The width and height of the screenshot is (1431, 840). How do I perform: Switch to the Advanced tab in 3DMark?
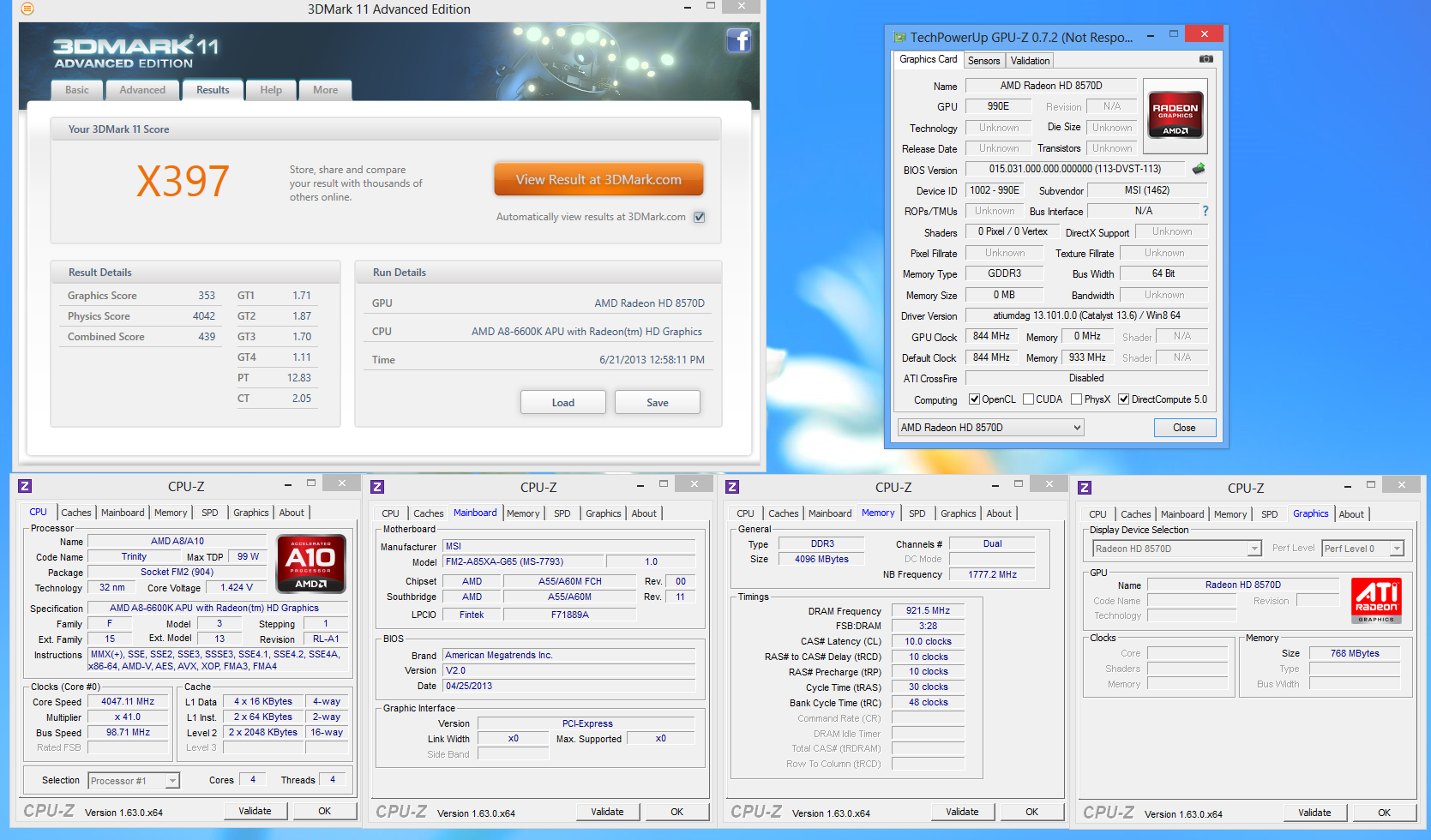[x=142, y=90]
